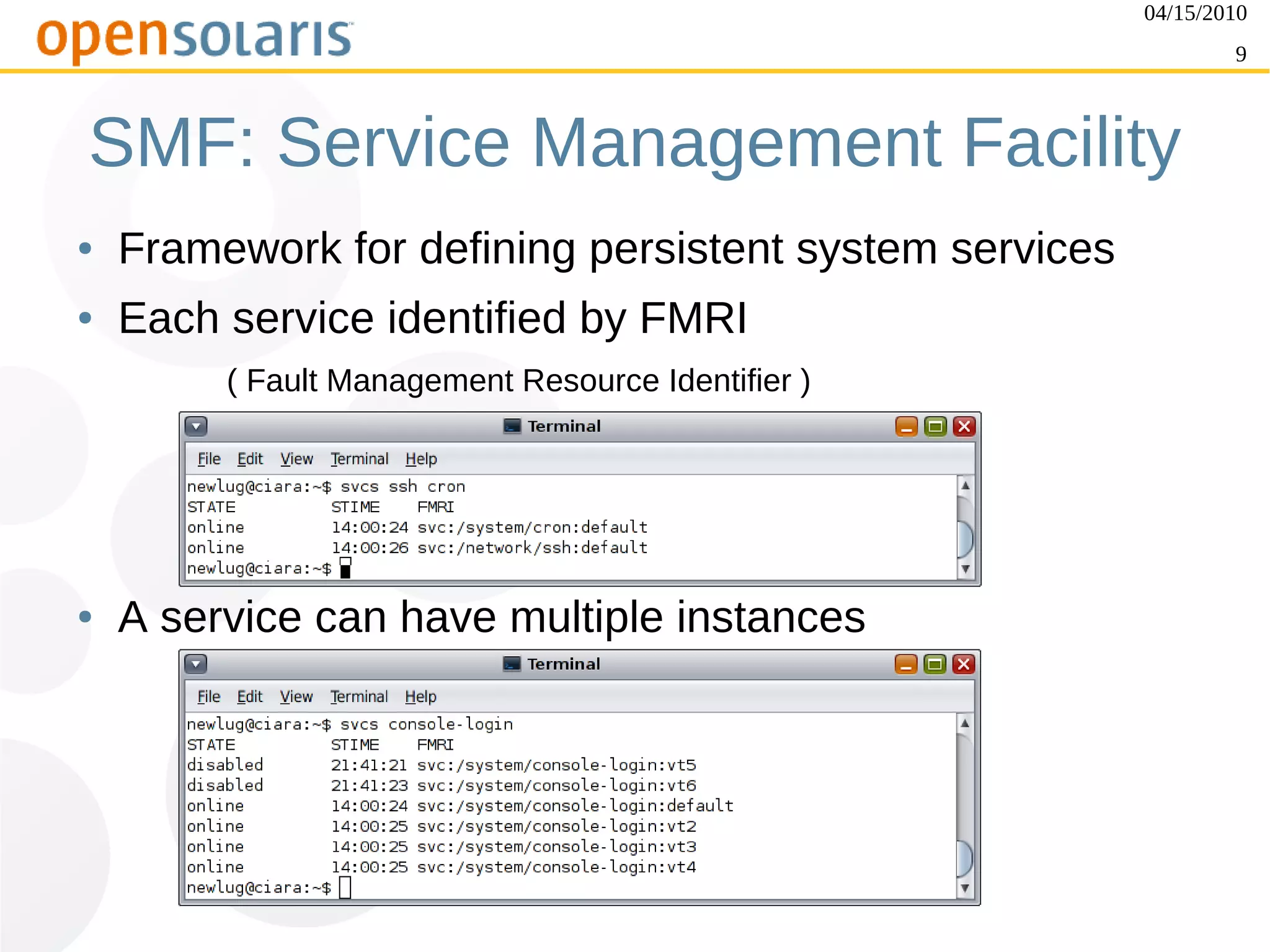1270x952 pixels.
Task: Open the window menu arrow in lower Terminal
Action: [196, 664]
